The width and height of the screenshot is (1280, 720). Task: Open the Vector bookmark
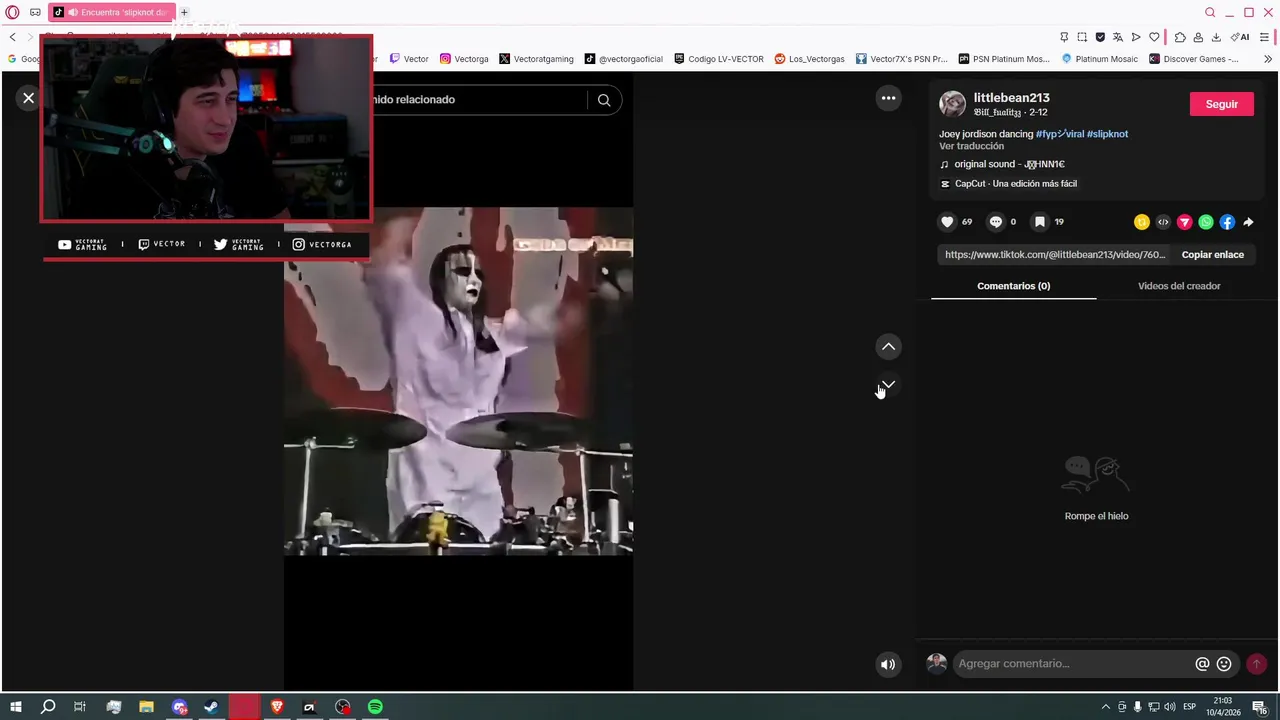[x=409, y=59]
